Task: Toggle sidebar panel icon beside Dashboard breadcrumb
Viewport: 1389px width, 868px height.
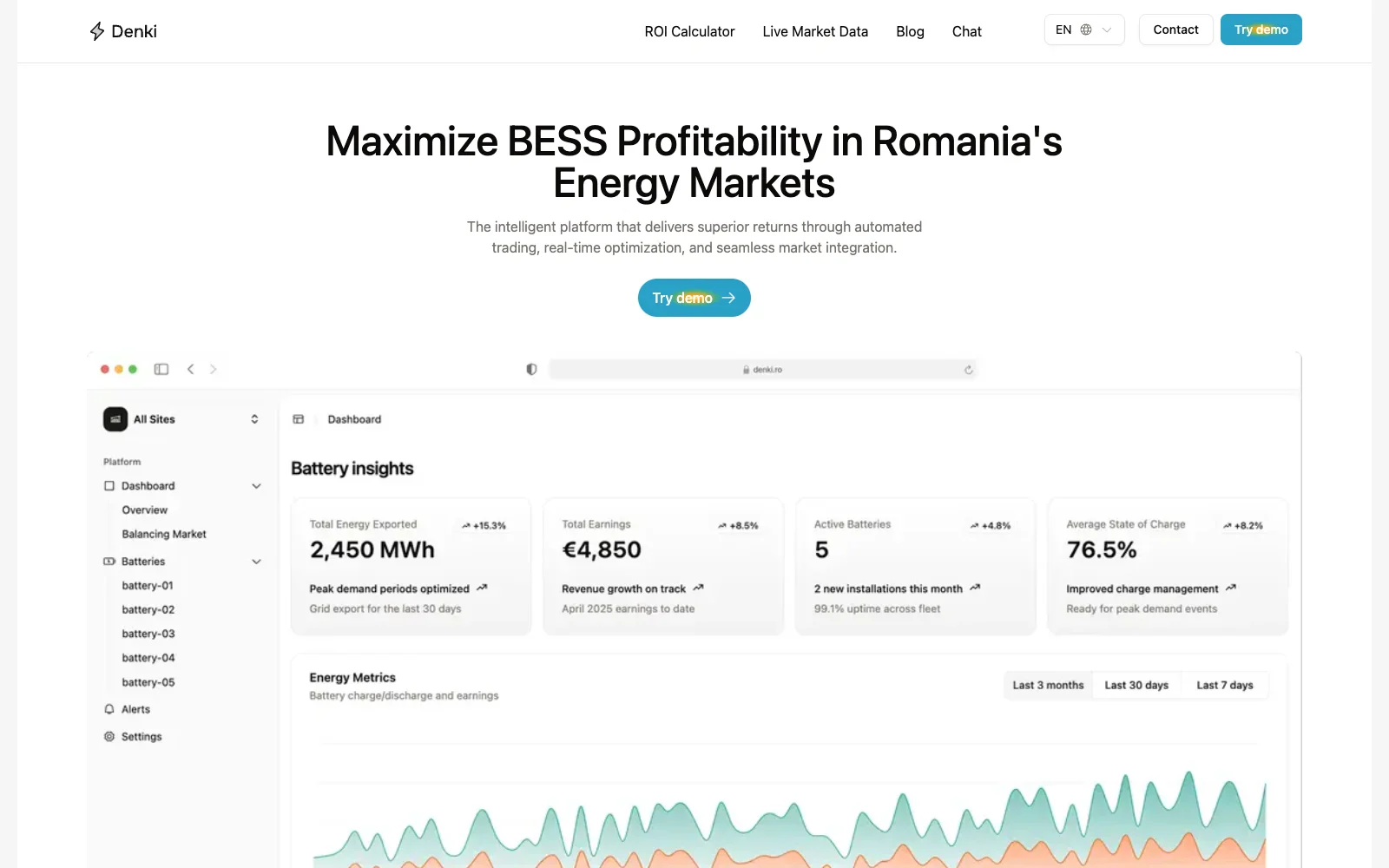Action: [299, 419]
